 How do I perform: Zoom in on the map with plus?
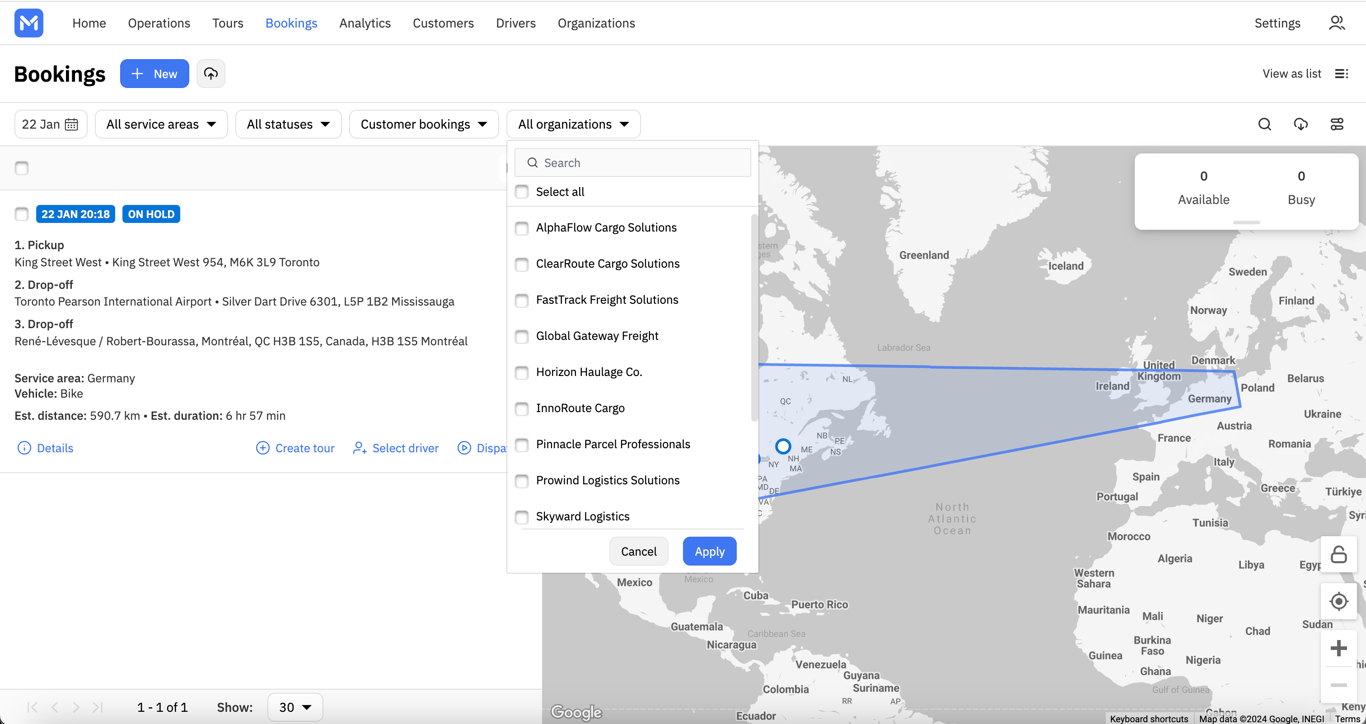point(1339,649)
